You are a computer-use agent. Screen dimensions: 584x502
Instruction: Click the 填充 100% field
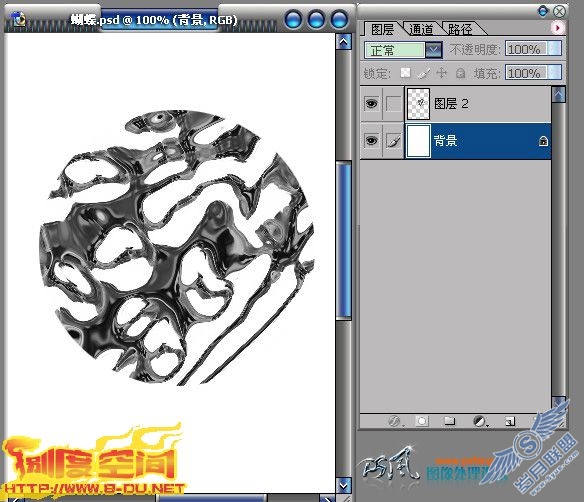tap(526, 73)
